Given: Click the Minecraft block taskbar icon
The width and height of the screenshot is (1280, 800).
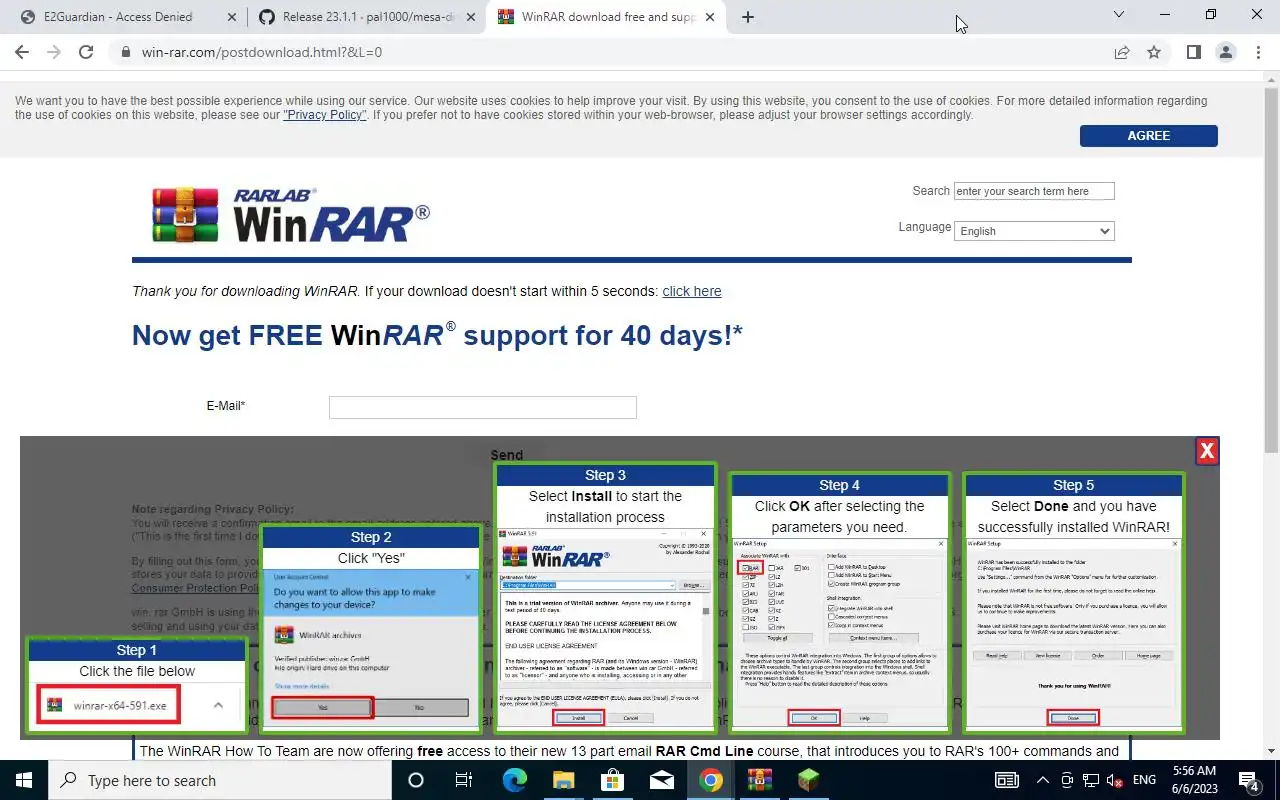Looking at the screenshot, I should 808,780.
